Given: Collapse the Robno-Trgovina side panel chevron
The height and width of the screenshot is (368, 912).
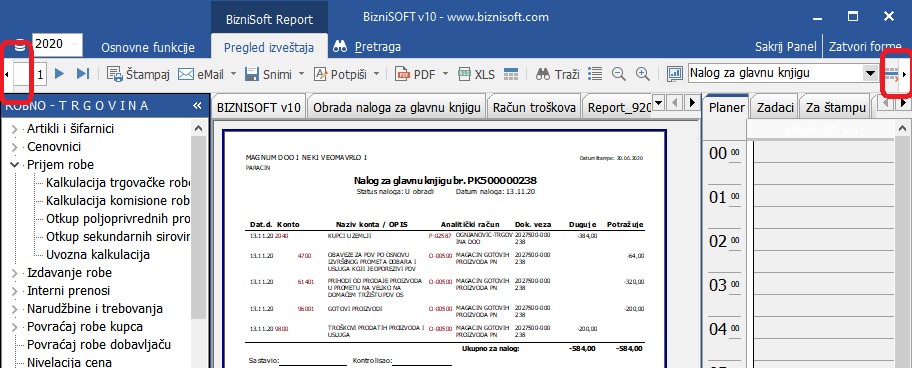Looking at the screenshot, I should click(x=197, y=106).
